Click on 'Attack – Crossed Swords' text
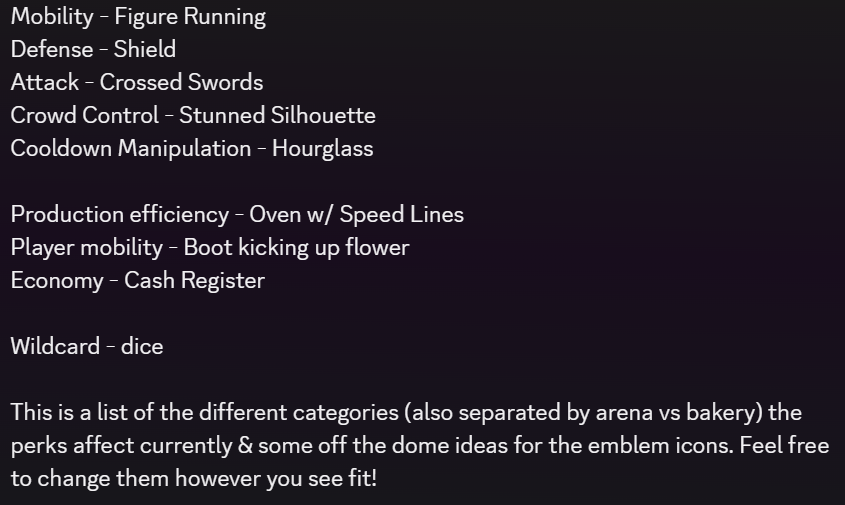This screenshot has height=505, width=845. [x=137, y=82]
